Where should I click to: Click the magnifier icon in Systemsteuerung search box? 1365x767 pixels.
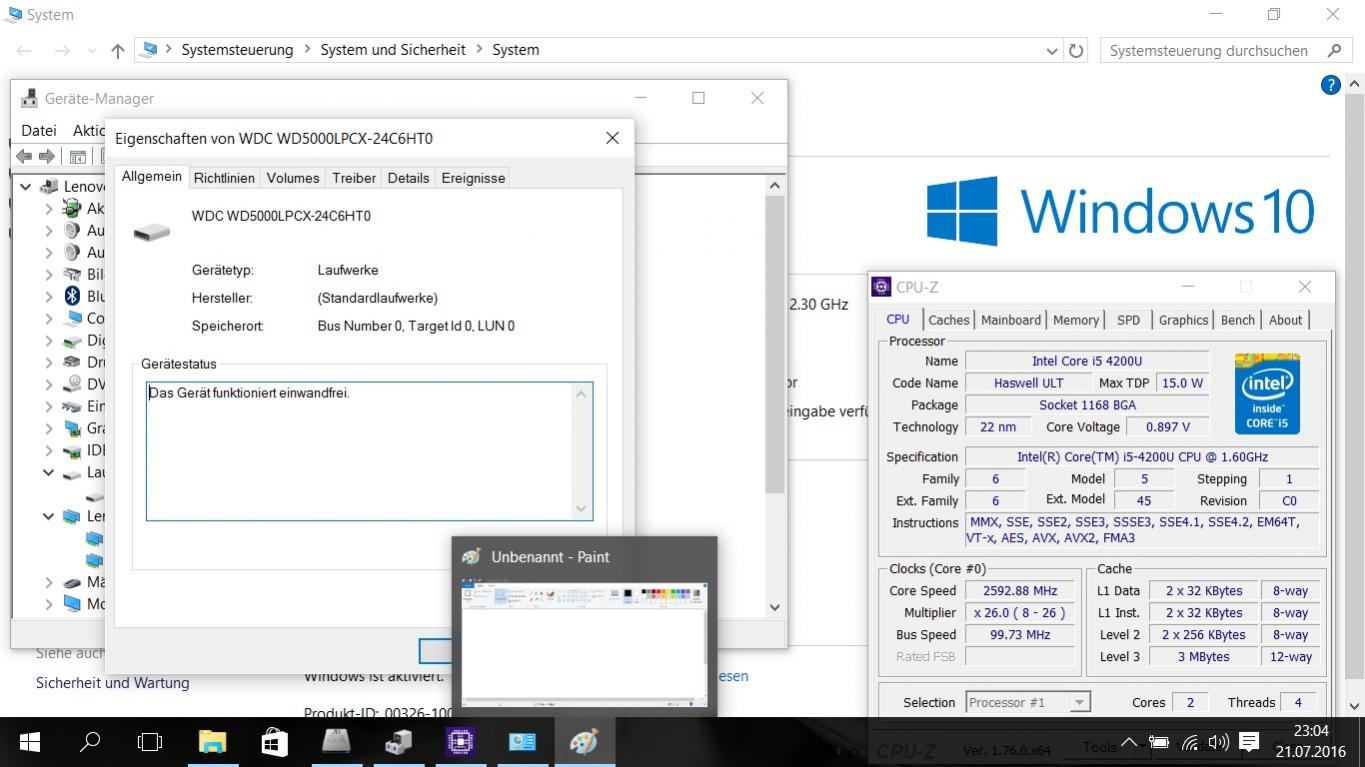point(1334,50)
